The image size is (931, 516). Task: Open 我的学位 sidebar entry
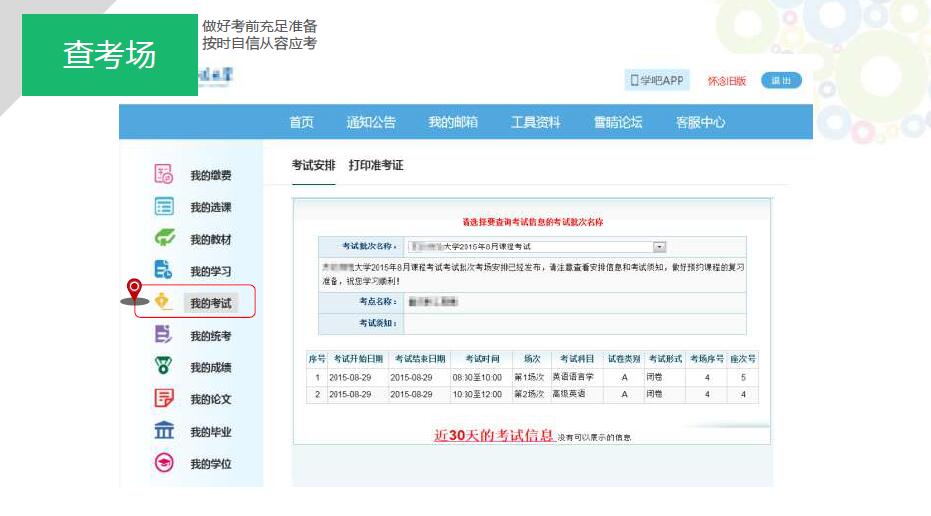pyautogui.click(x=211, y=464)
